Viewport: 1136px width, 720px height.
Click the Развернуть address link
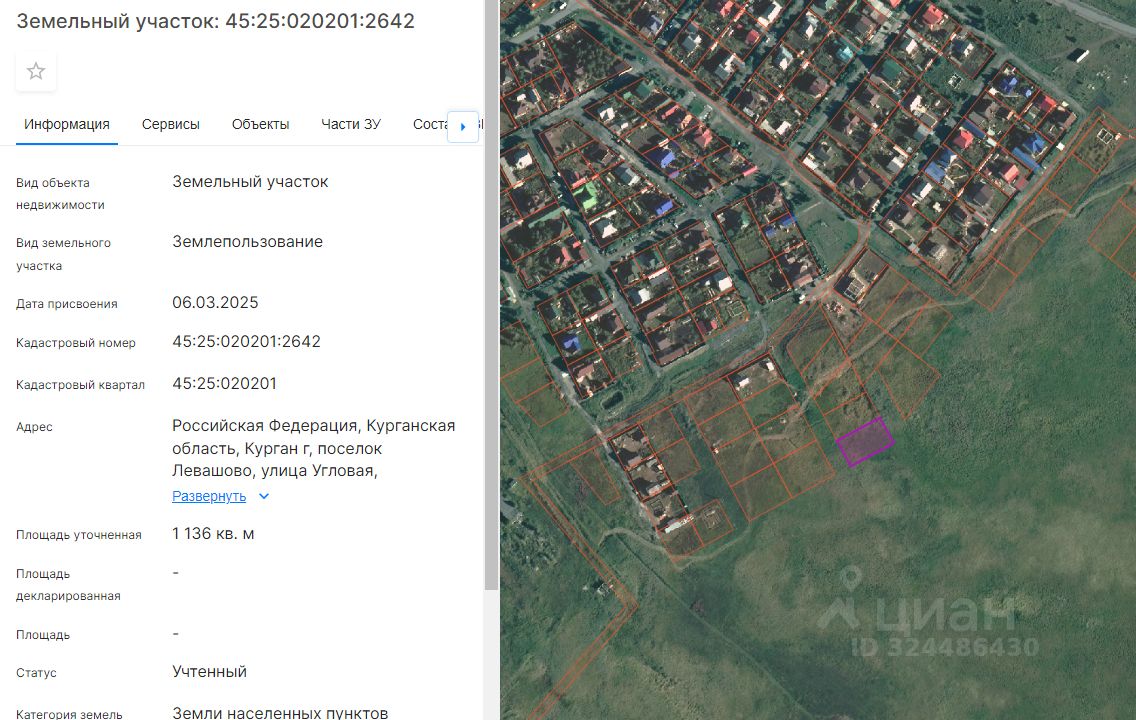pos(209,496)
